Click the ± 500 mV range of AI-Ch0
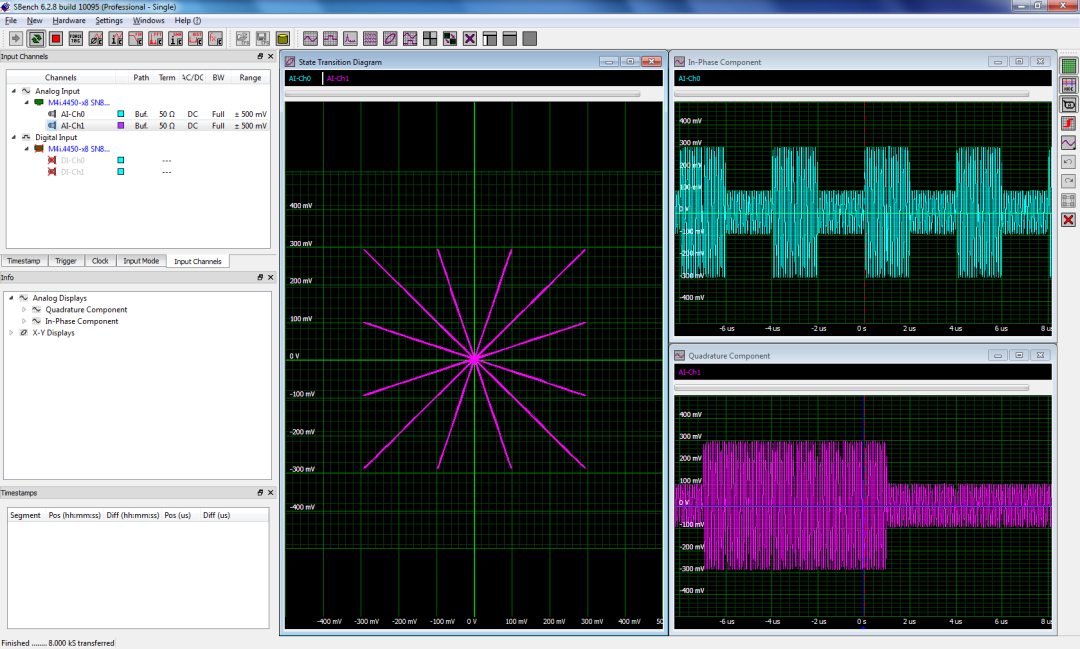The height and width of the screenshot is (649, 1080). pos(250,114)
